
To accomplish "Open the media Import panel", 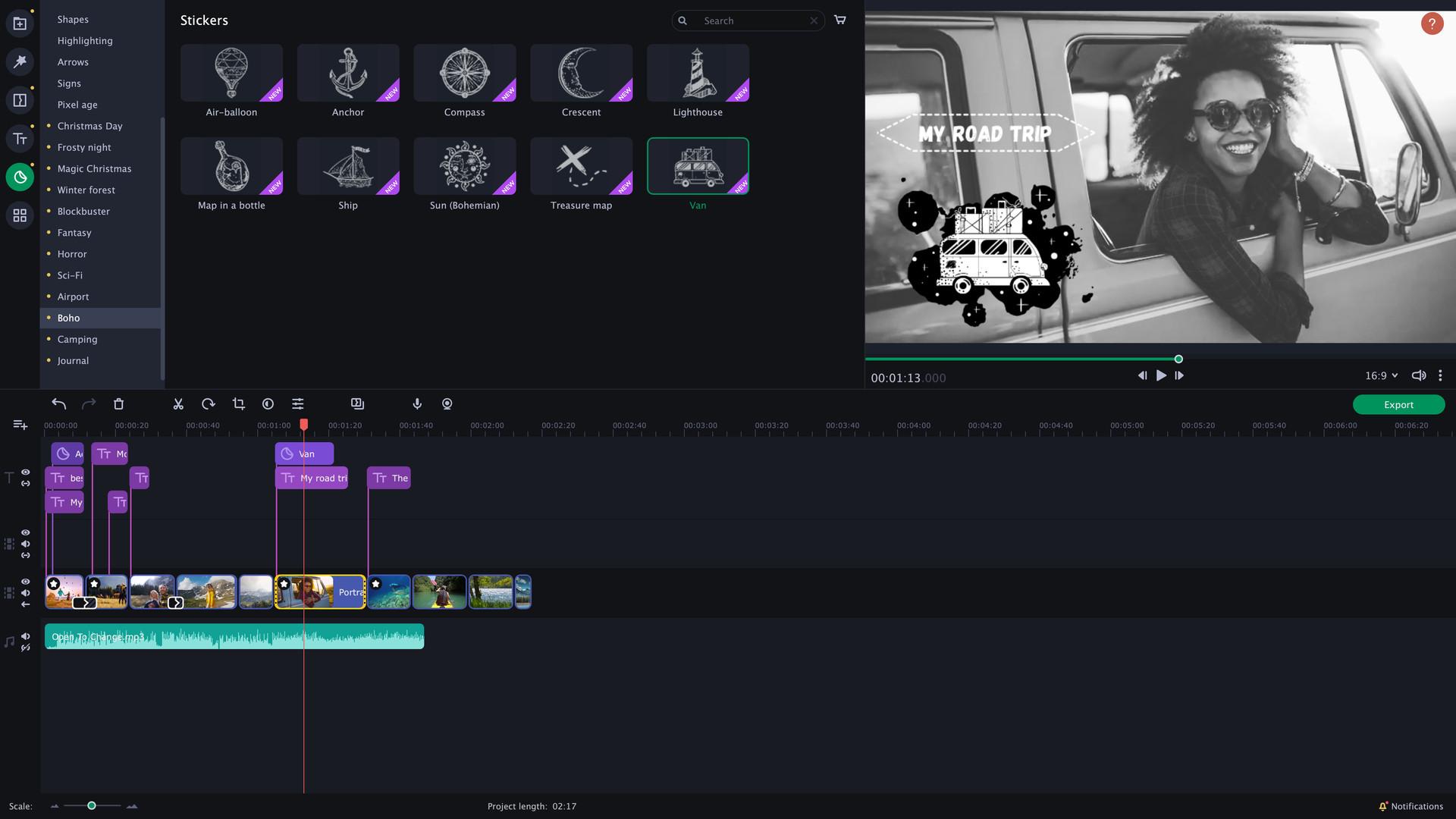I will 20,23.
